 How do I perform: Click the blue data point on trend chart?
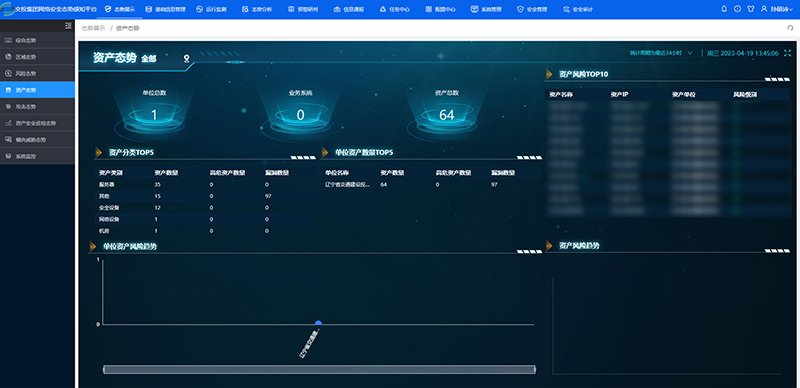[x=318, y=323]
